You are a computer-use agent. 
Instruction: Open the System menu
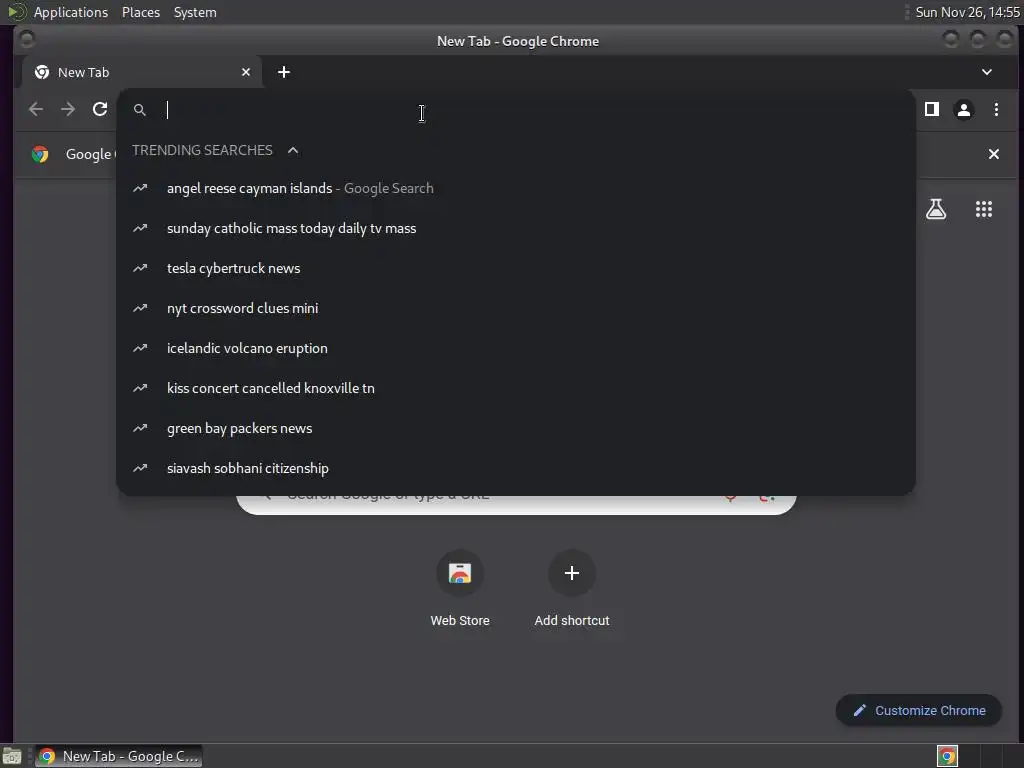tap(195, 12)
